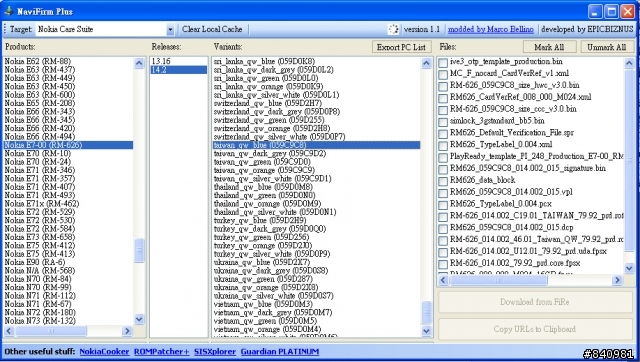Click the toolbar grip handle
Viewport: 640px width, 362px height.
tap(5, 29)
